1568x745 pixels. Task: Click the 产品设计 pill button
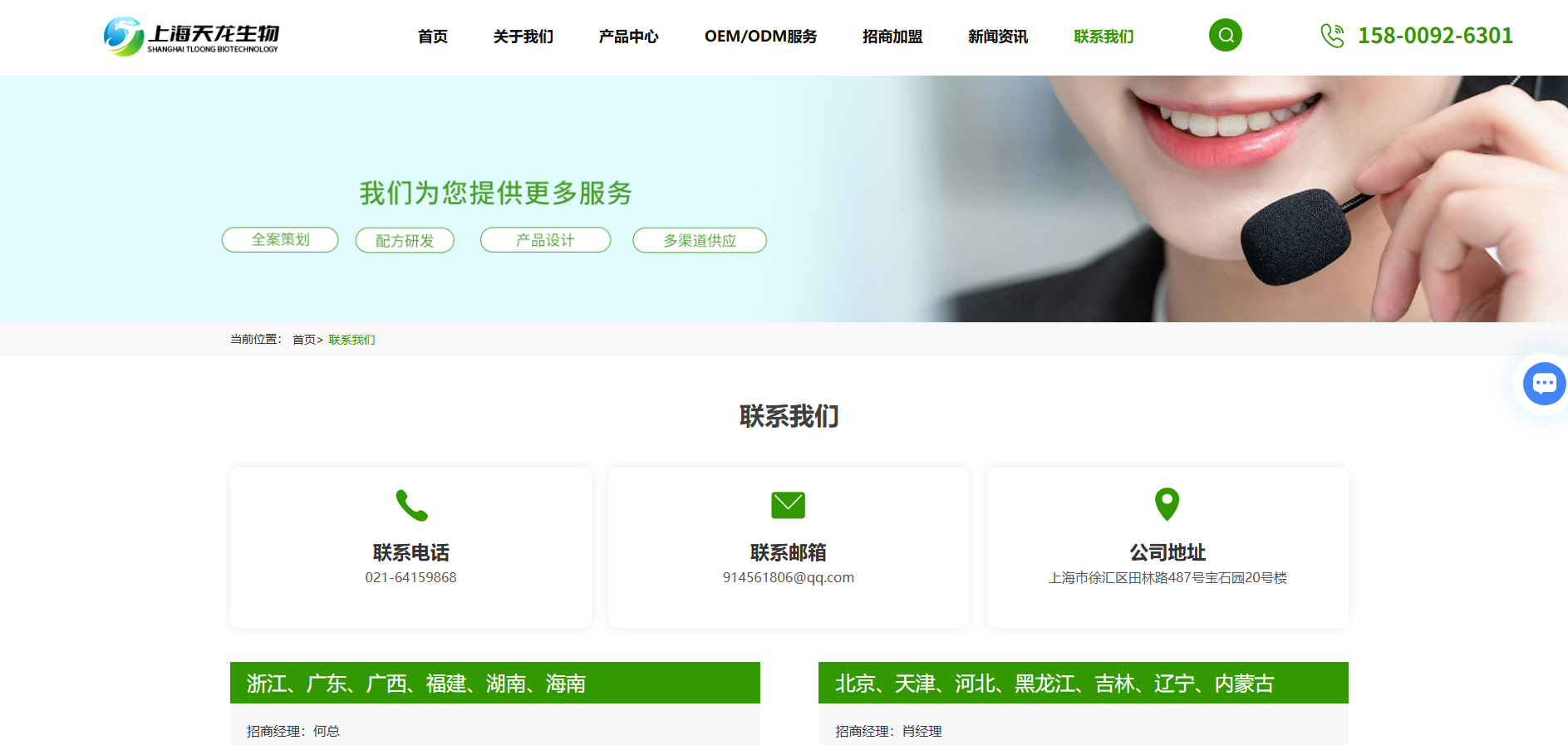[545, 240]
